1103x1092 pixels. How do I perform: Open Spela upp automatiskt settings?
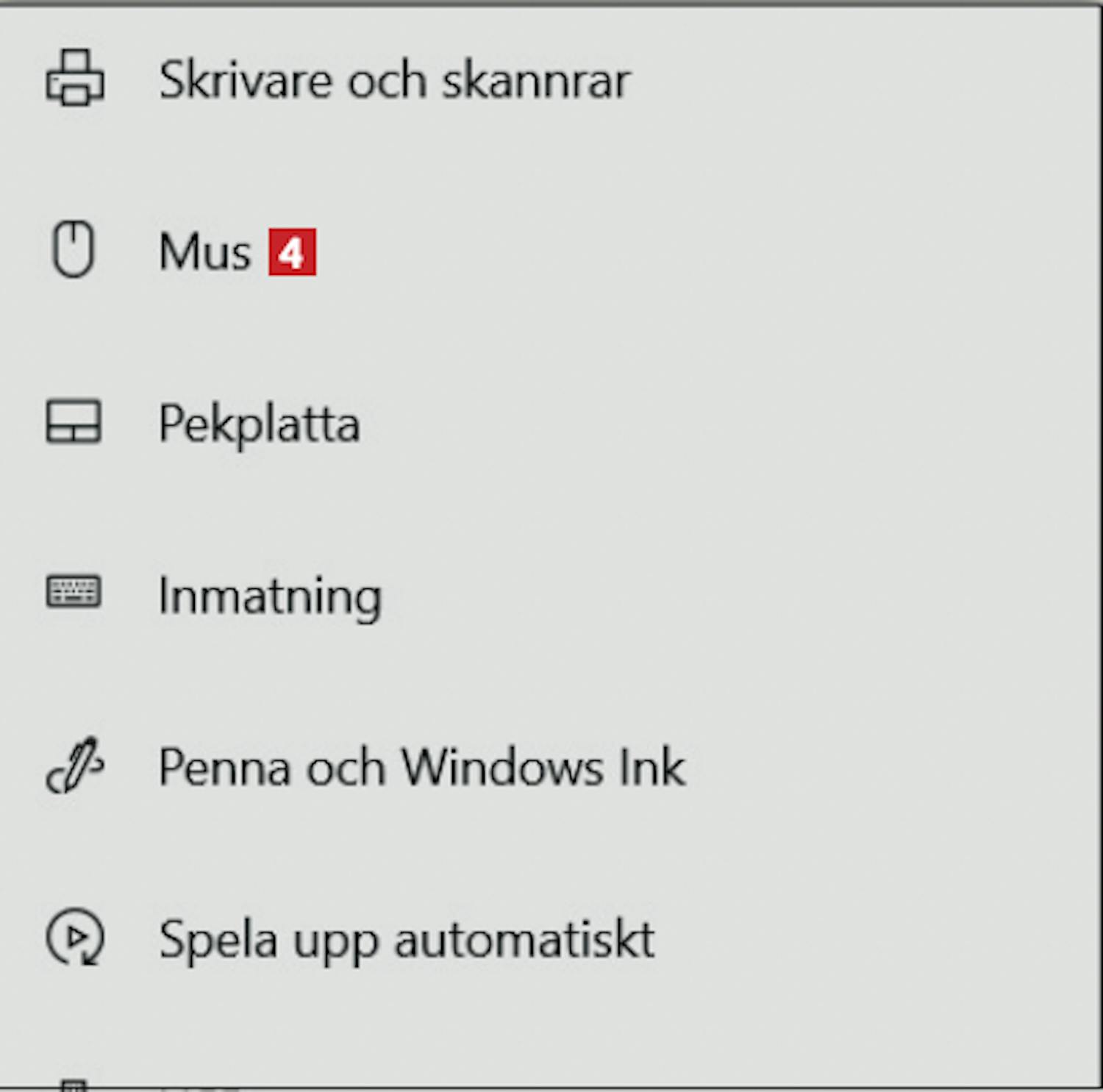point(406,940)
